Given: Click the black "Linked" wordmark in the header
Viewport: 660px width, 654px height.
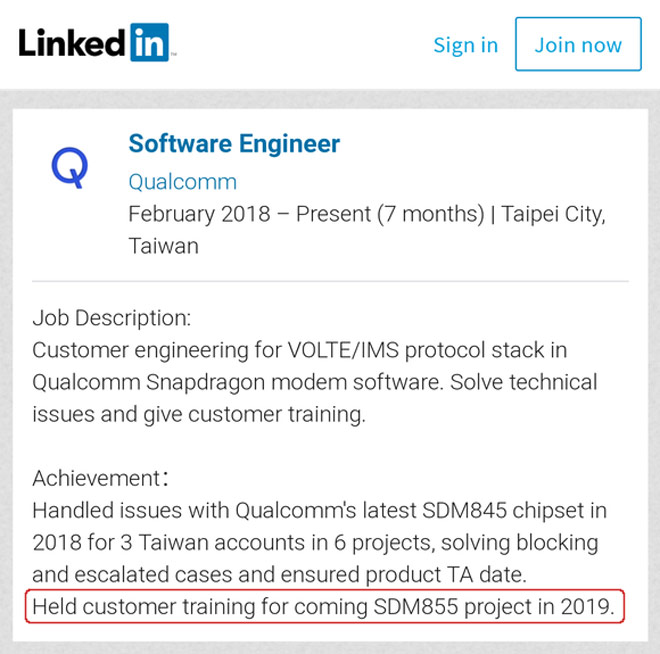Looking at the screenshot, I should (x=72, y=42).
